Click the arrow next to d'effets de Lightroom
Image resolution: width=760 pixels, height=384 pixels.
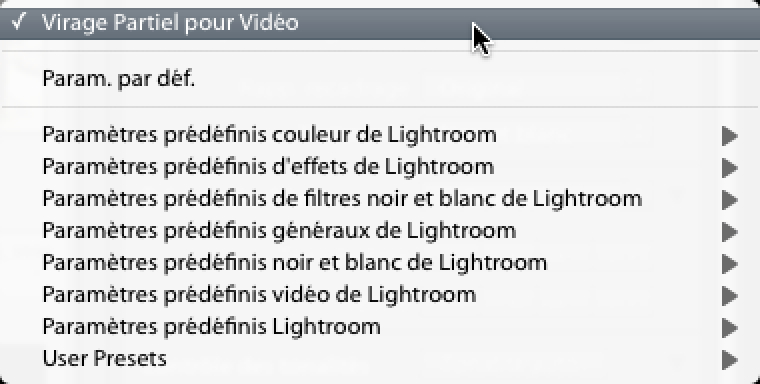pos(729,168)
